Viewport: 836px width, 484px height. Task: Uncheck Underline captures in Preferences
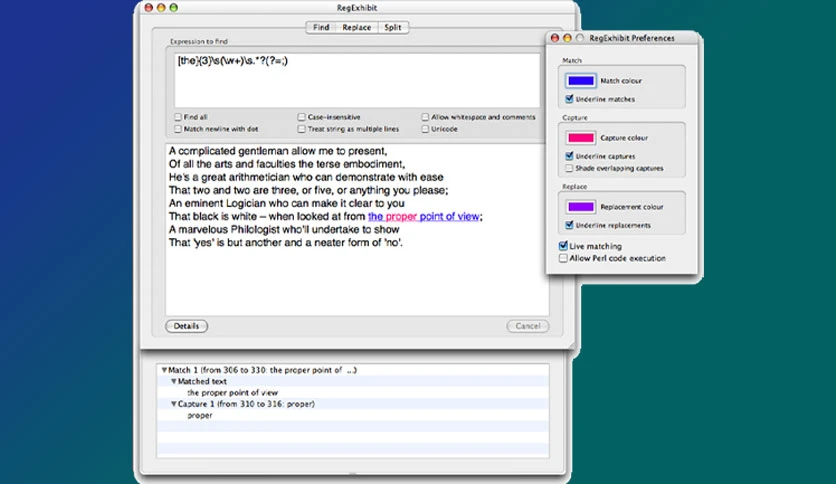pyautogui.click(x=569, y=156)
